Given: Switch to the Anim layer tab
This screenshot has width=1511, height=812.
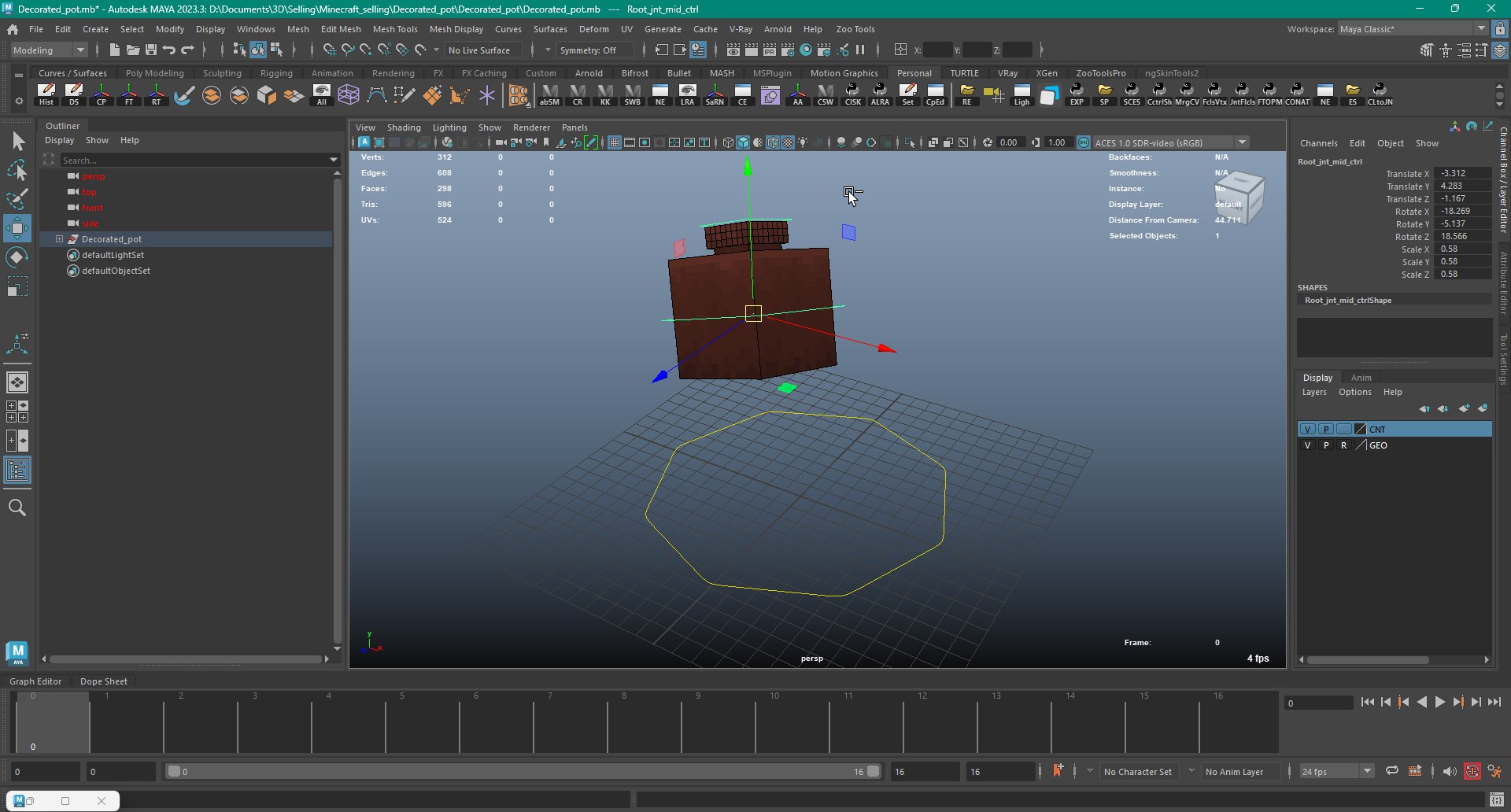Looking at the screenshot, I should [x=1361, y=378].
